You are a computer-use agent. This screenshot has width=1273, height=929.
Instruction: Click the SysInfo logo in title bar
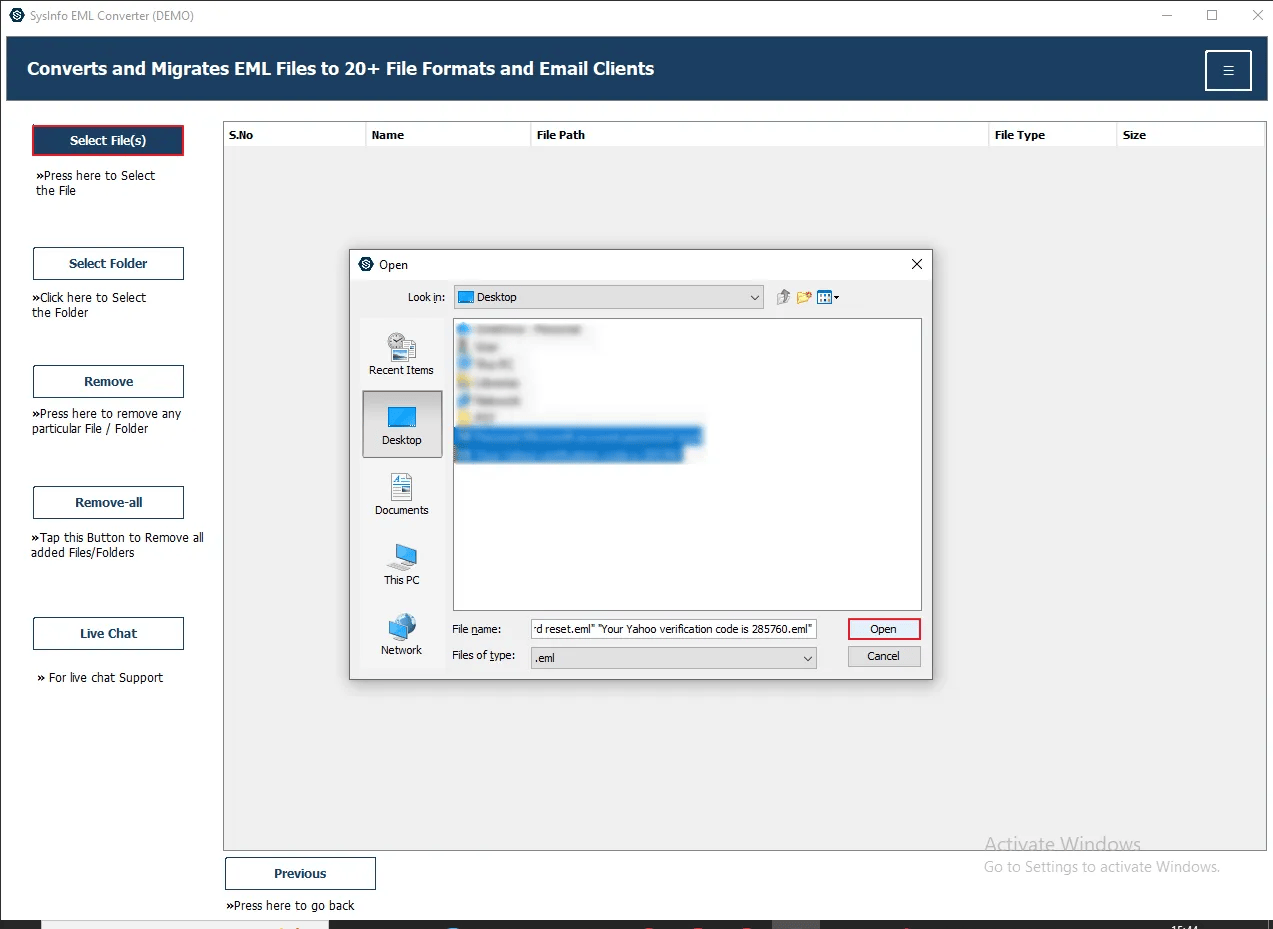tap(16, 16)
